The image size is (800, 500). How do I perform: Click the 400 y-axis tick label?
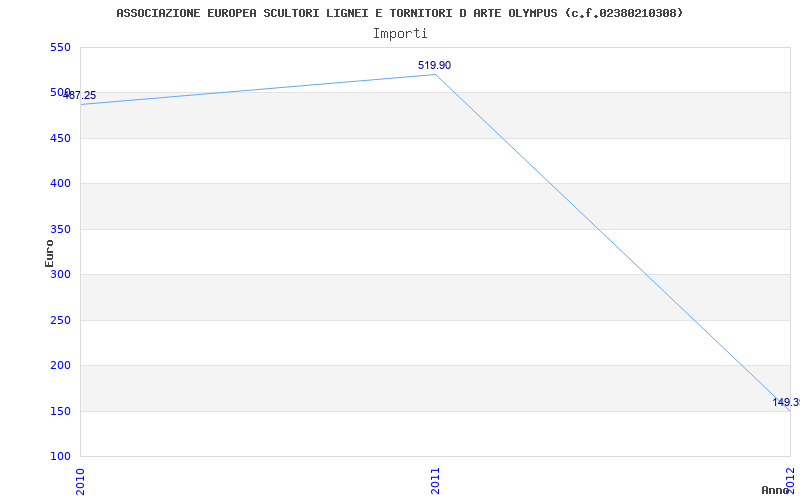tap(60, 184)
